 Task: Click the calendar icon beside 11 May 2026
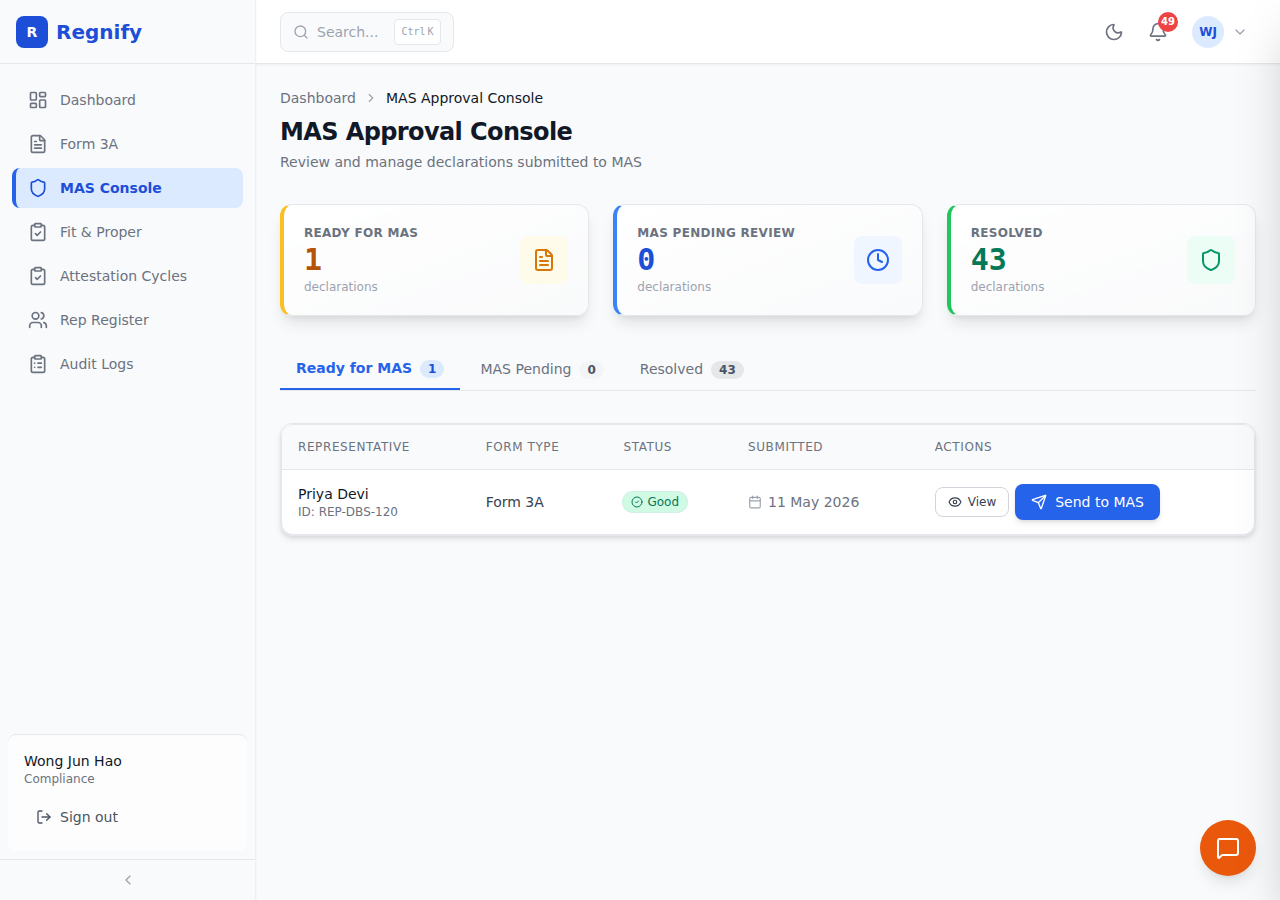point(755,502)
